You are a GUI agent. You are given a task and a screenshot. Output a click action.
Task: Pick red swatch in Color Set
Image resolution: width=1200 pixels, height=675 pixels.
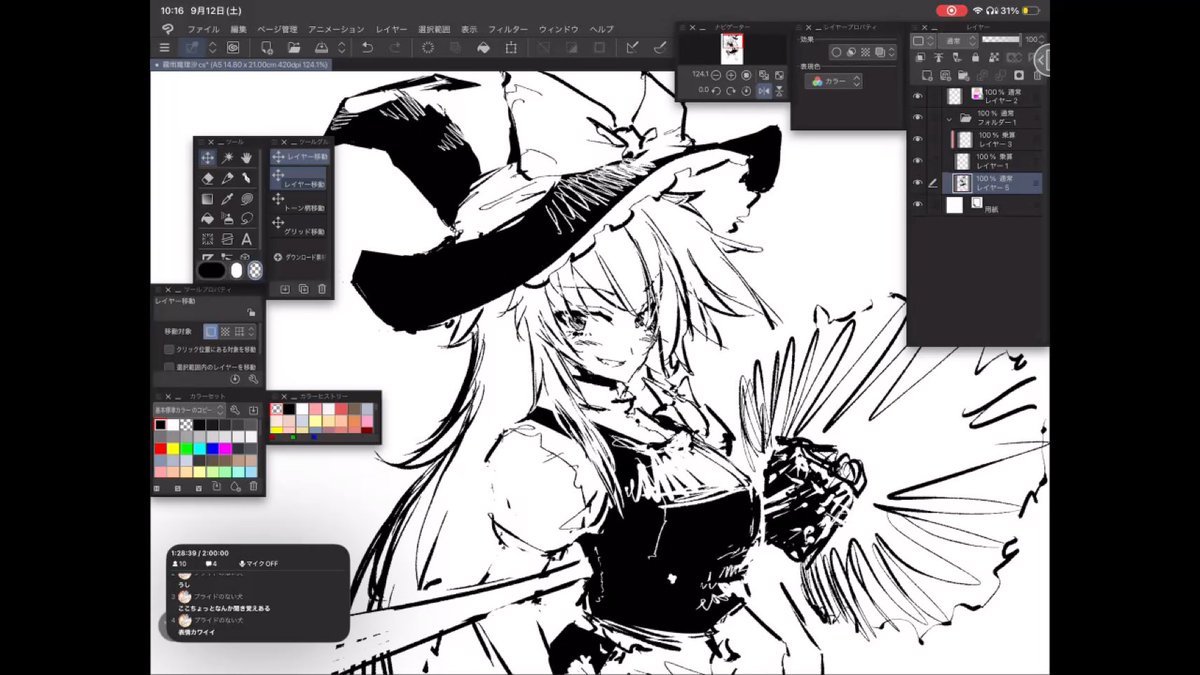click(160, 449)
